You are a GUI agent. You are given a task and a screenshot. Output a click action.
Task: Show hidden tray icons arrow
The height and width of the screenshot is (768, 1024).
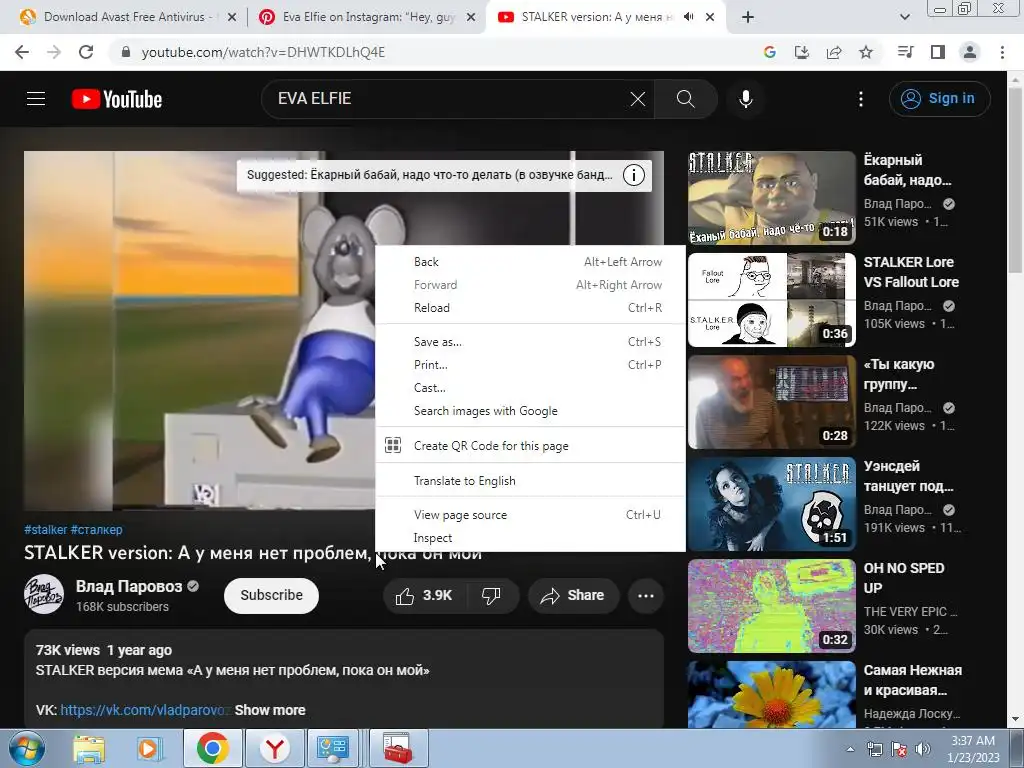click(x=850, y=749)
